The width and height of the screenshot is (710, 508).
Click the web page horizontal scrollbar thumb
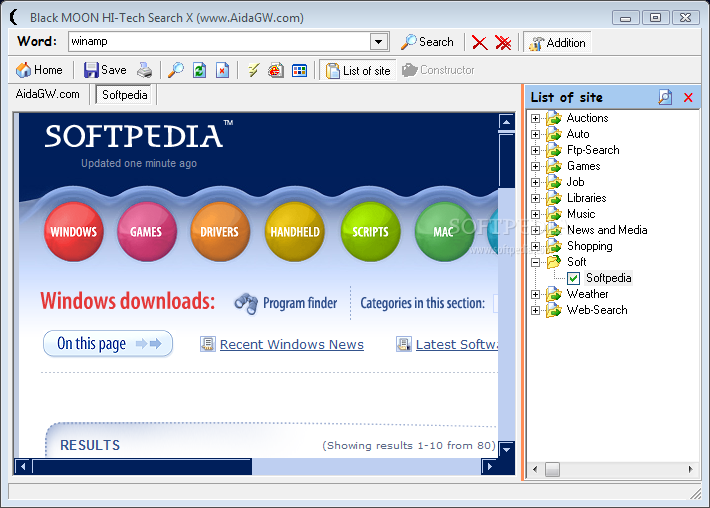[x=142, y=466]
